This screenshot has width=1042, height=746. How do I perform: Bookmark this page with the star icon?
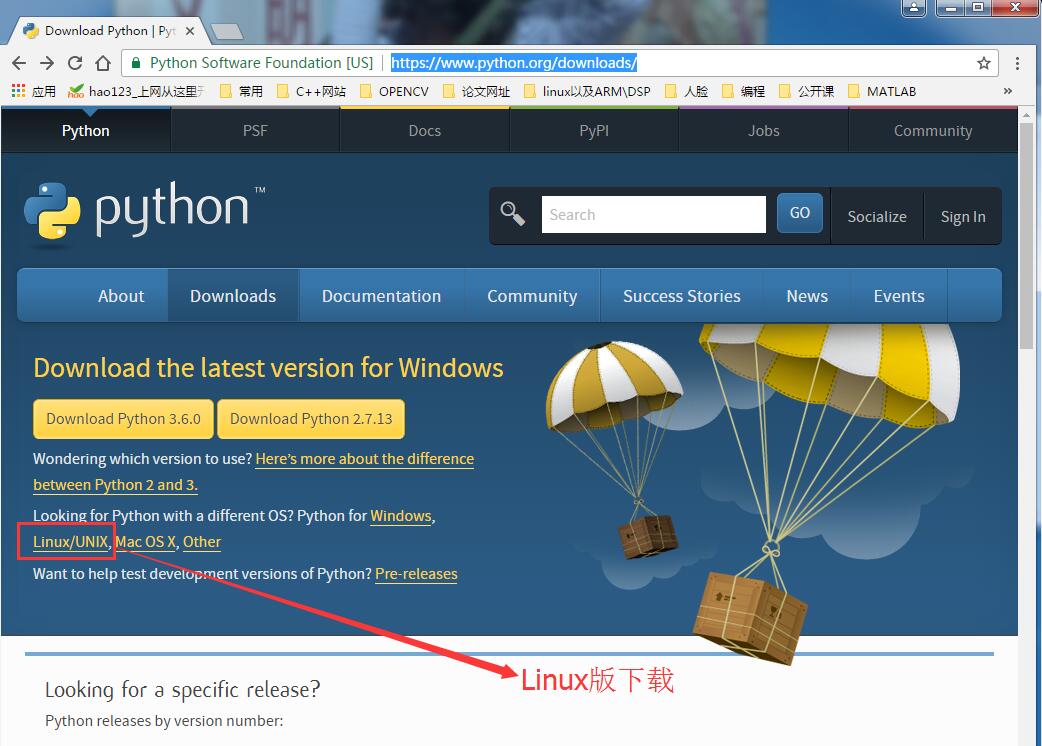[x=984, y=63]
